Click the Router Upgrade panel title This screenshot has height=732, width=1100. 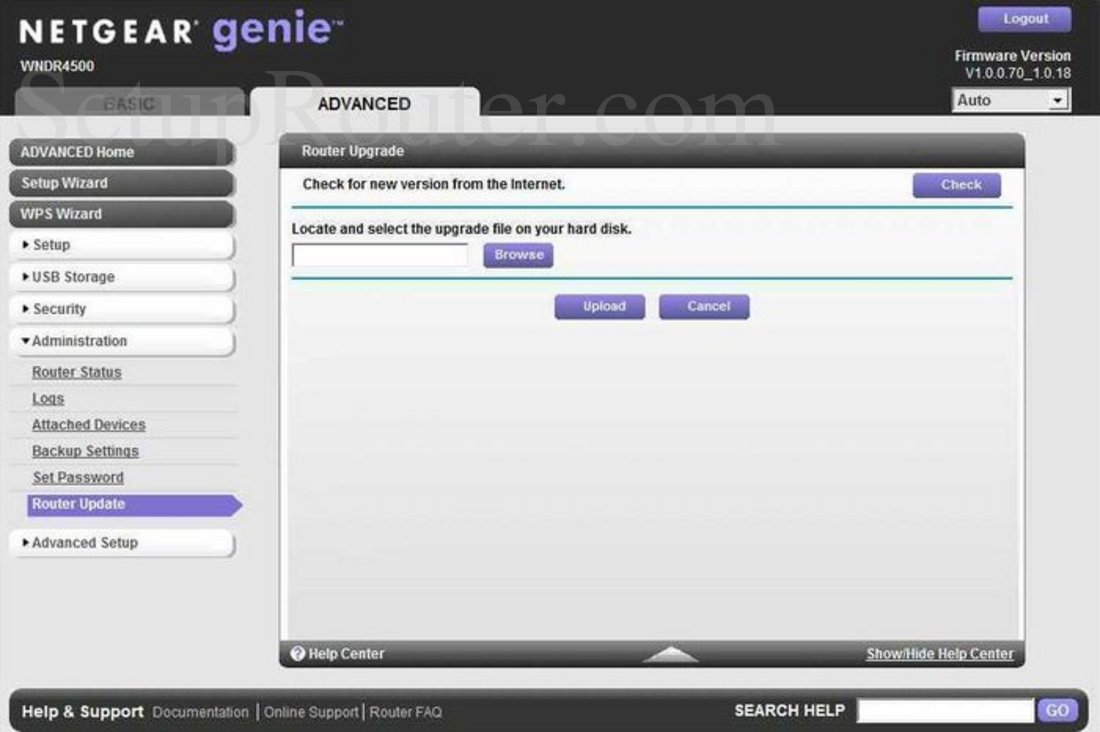pos(353,152)
